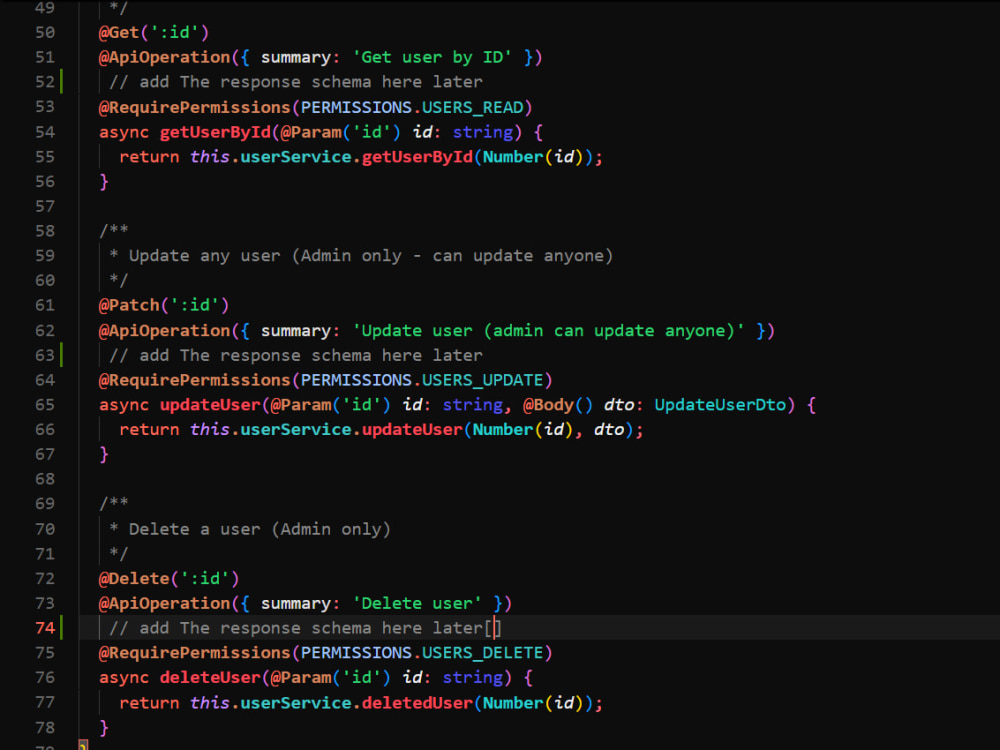Click the 'Update any user' doc comment
1000x750 pixels.
360,256
